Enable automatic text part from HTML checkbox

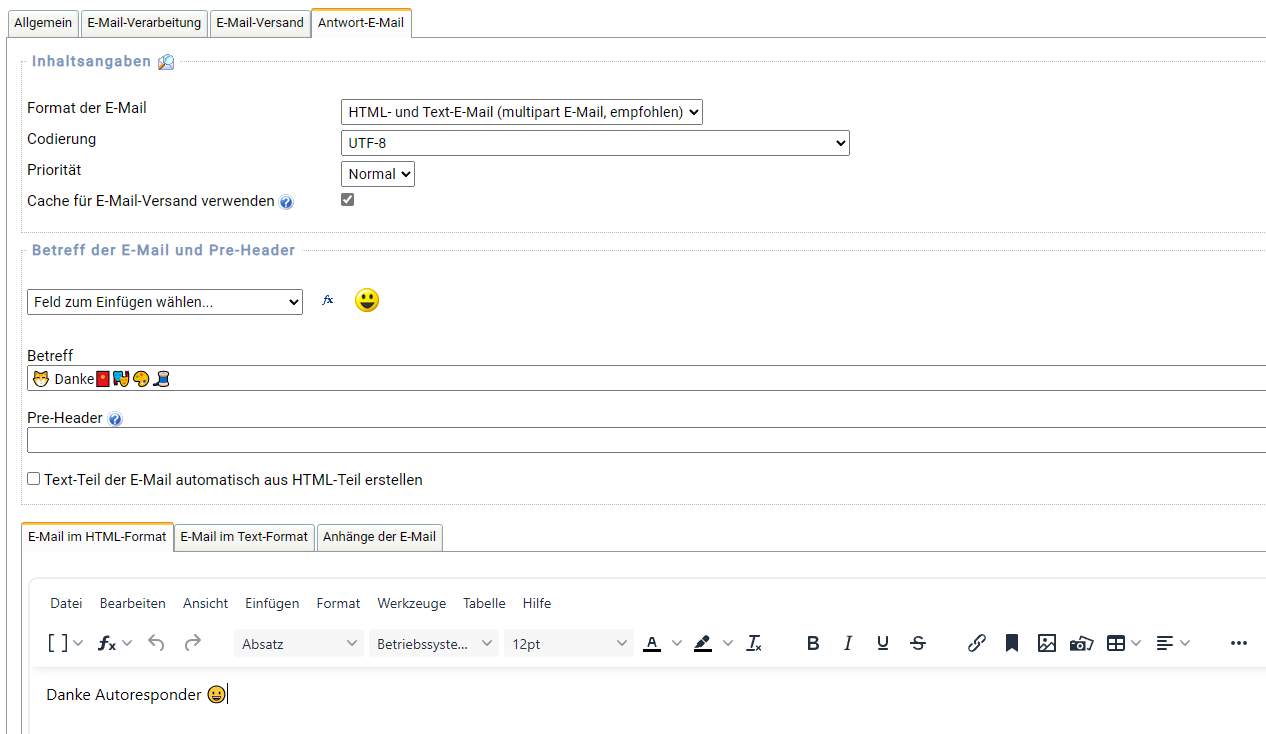[34, 479]
